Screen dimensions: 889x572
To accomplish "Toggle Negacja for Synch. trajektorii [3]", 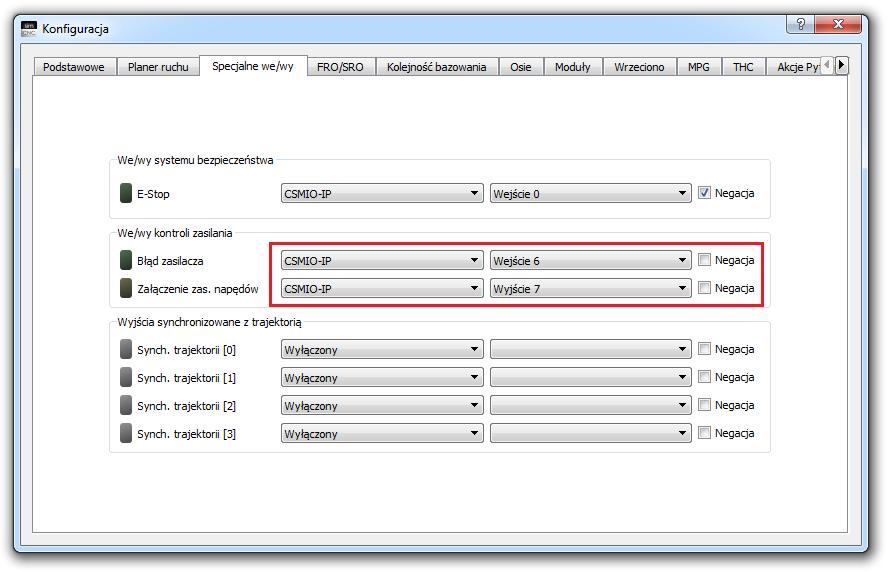I will [704, 433].
